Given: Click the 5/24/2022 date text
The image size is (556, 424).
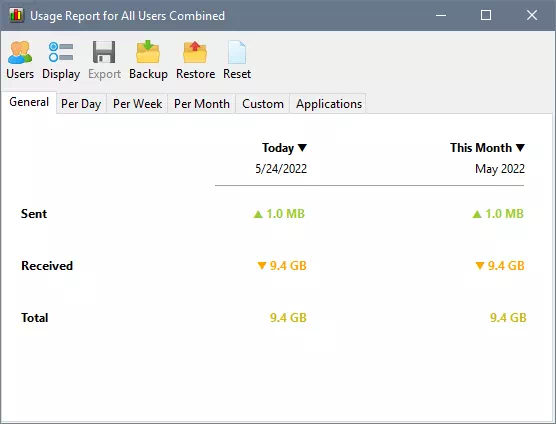Looking at the screenshot, I should [x=281, y=168].
